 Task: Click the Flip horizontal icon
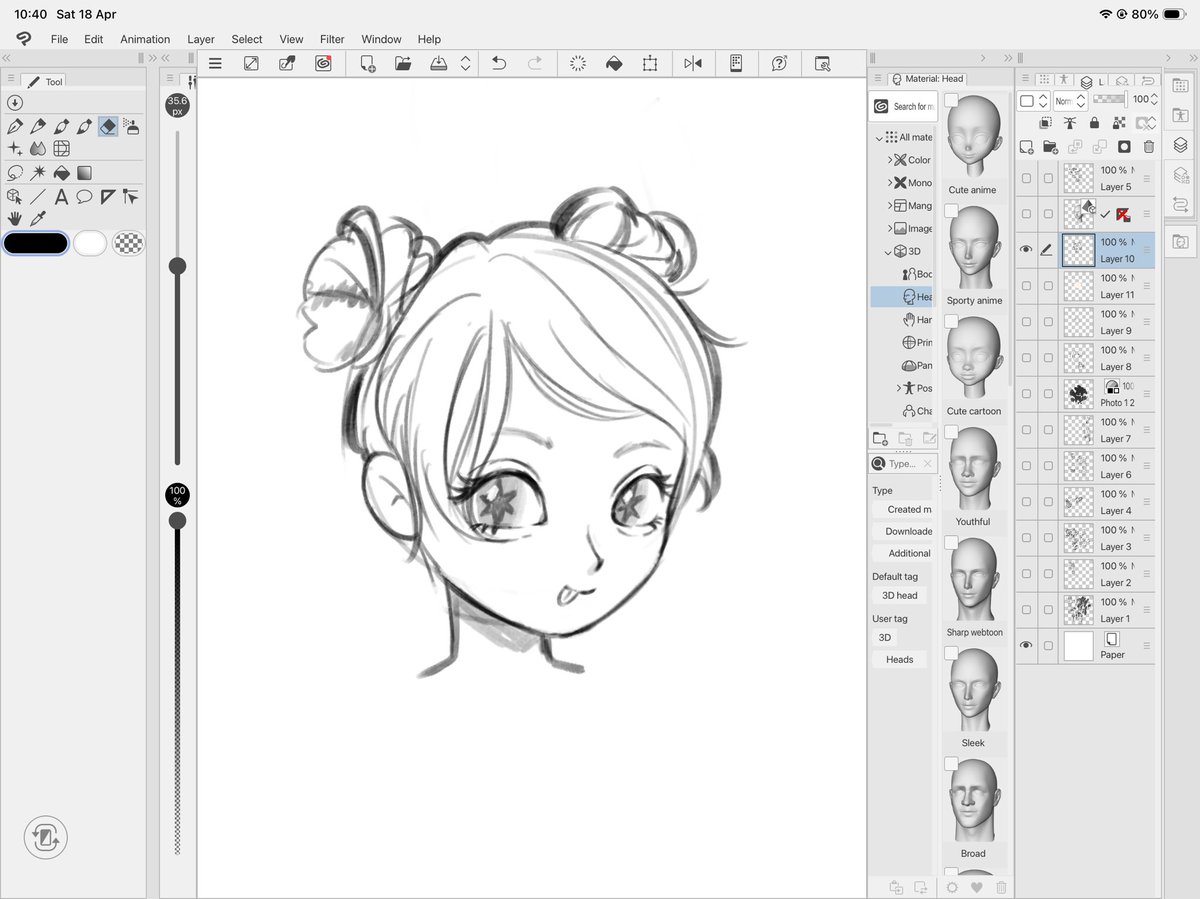(693, 63)
